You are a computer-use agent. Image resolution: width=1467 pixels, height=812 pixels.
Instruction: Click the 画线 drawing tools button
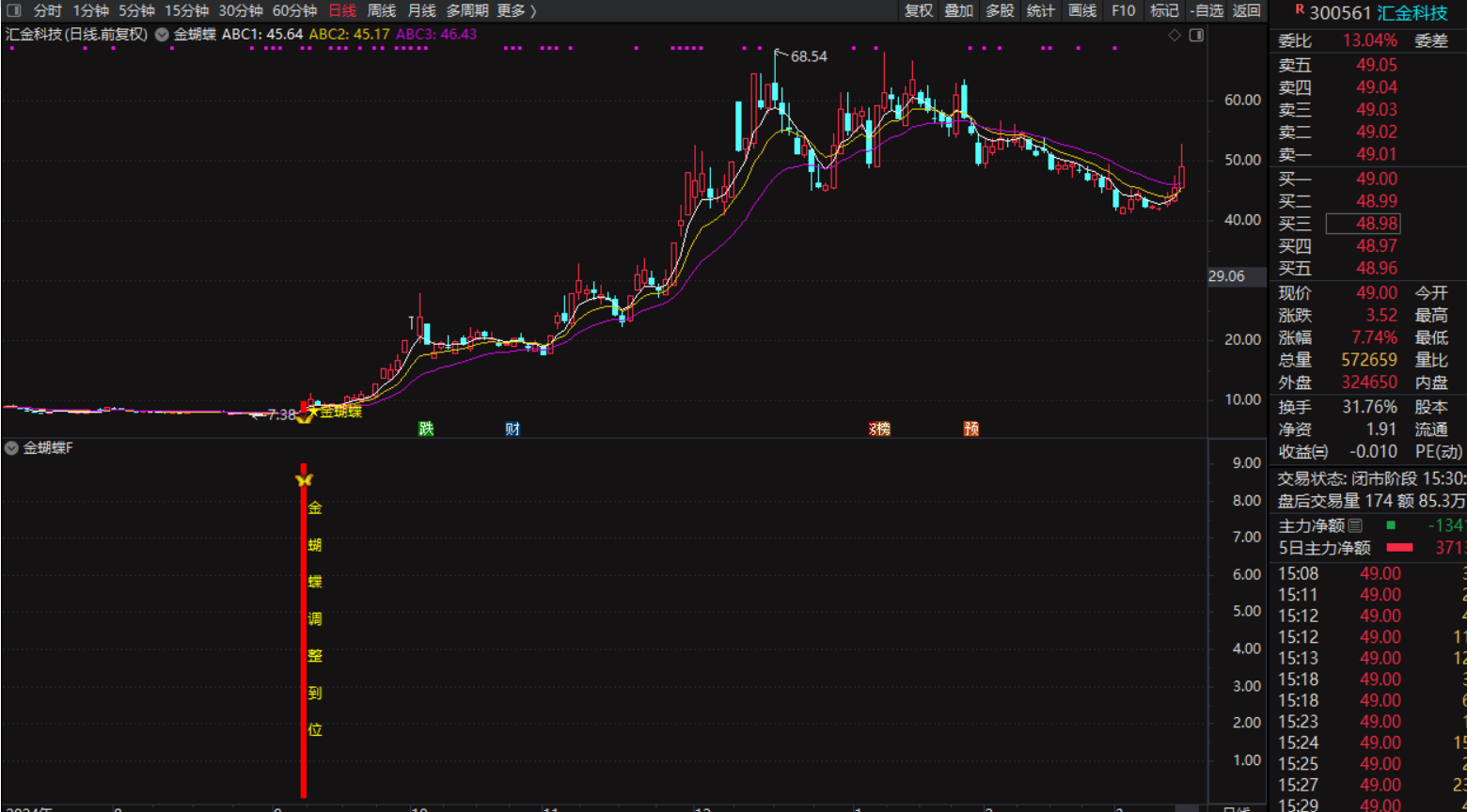pyautogui.click(x=1082, y=11)
